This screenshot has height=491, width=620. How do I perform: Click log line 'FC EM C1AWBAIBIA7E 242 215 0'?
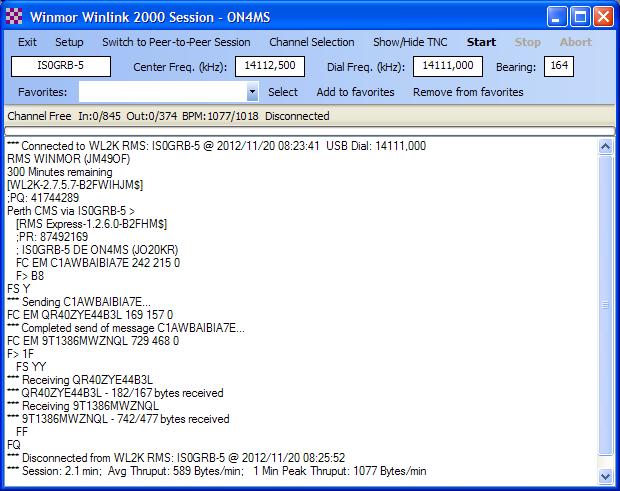[x=98, y=263]
